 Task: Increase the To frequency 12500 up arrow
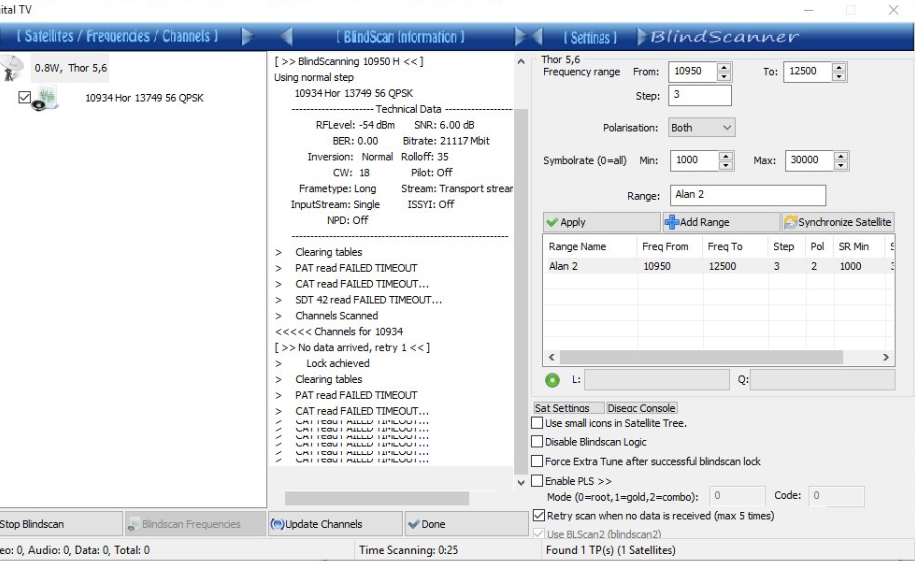pos(839,67)
